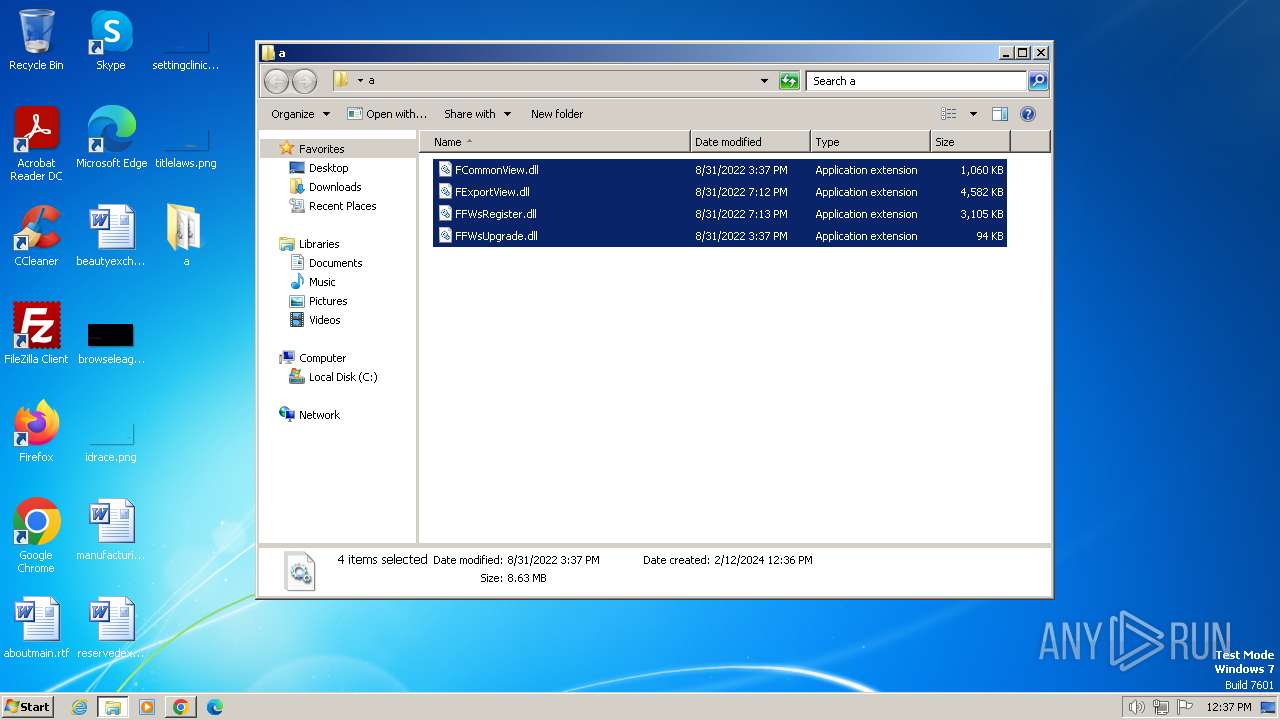Sort files by the Name column header
This screenshot has height=720, width=1280.
[554, 142]
